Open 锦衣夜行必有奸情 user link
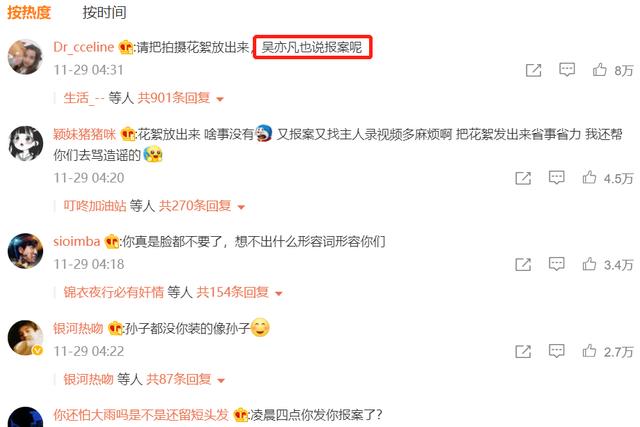The height and width of the screenshot is (427, 640). pyautogui.click(x=113, y=292)
